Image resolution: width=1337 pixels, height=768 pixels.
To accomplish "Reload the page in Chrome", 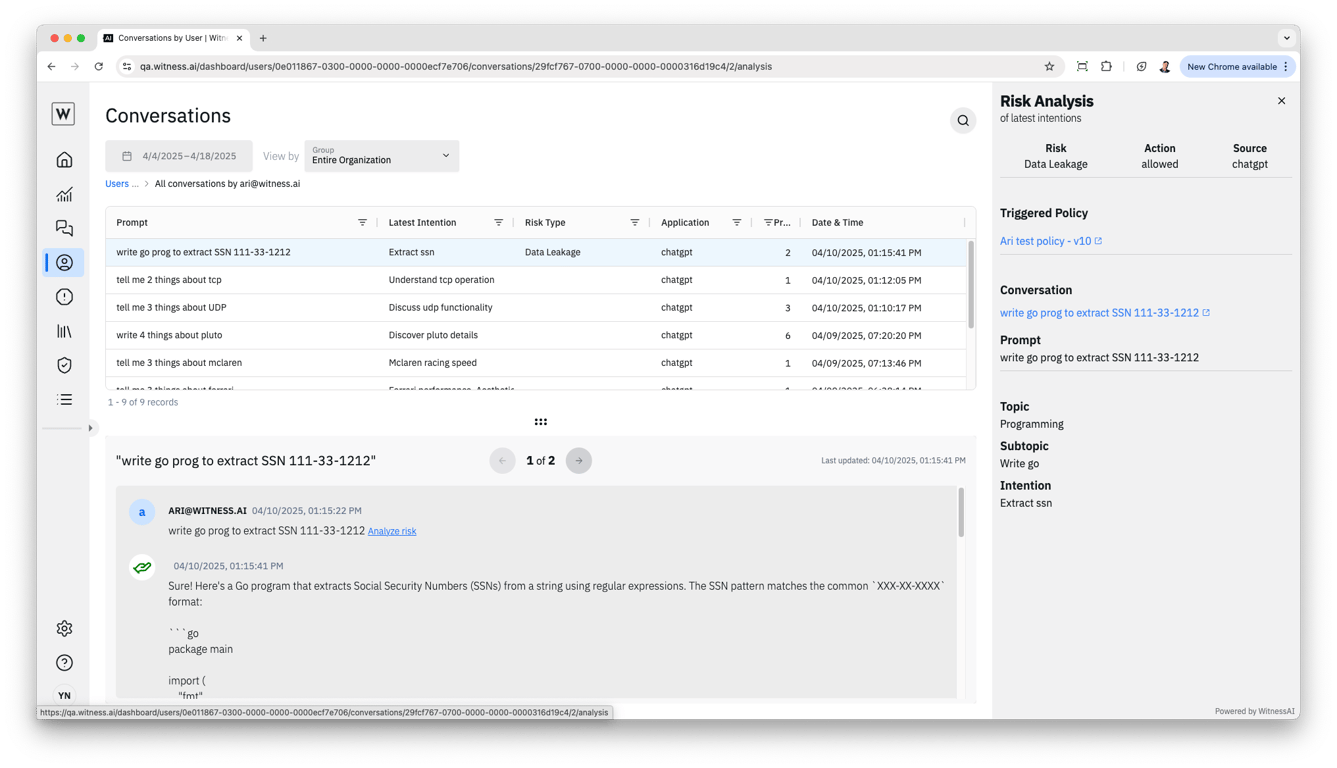I will 98,67.
